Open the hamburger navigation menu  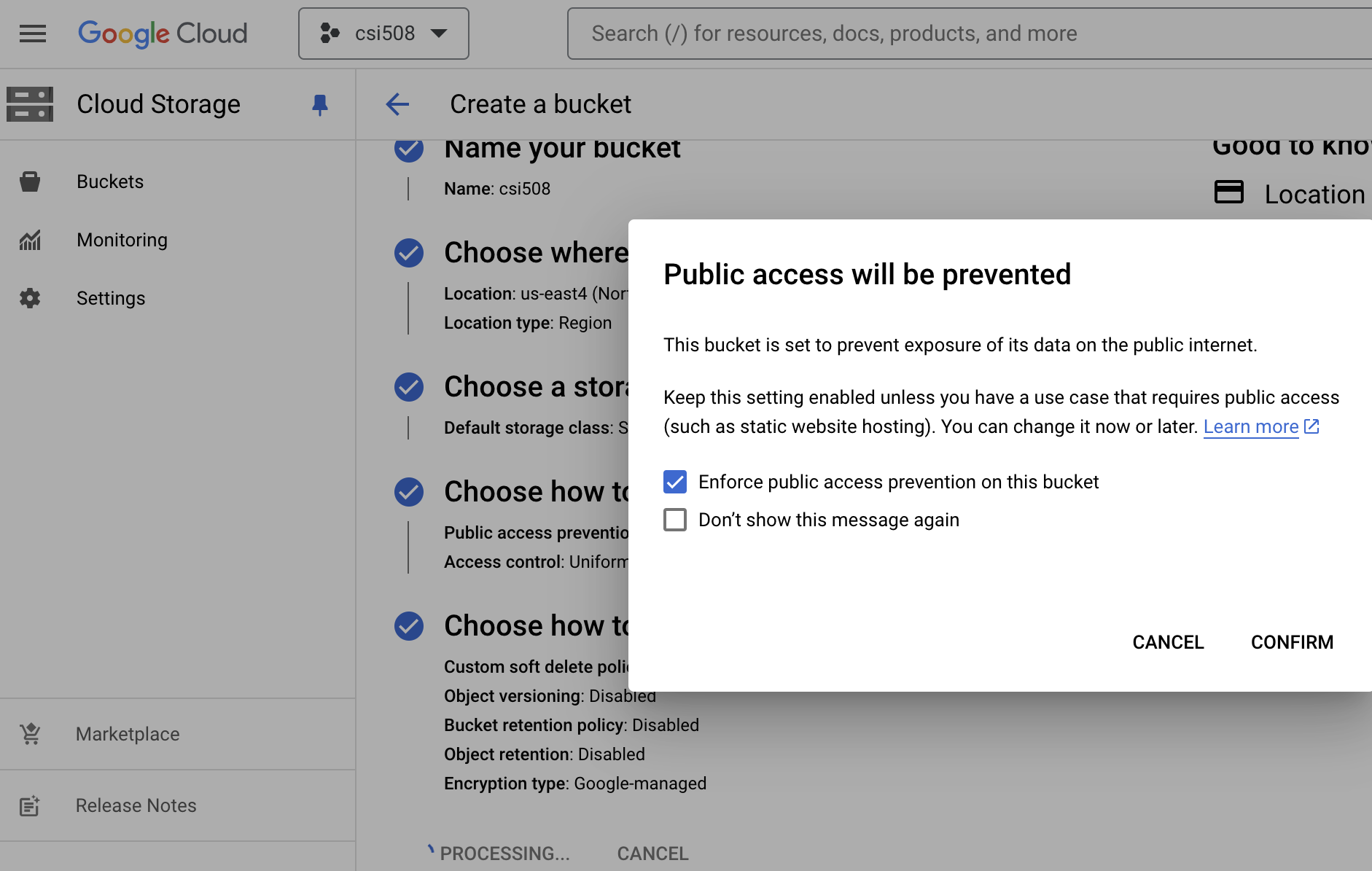pyautogui.click(x=33, y=34)
